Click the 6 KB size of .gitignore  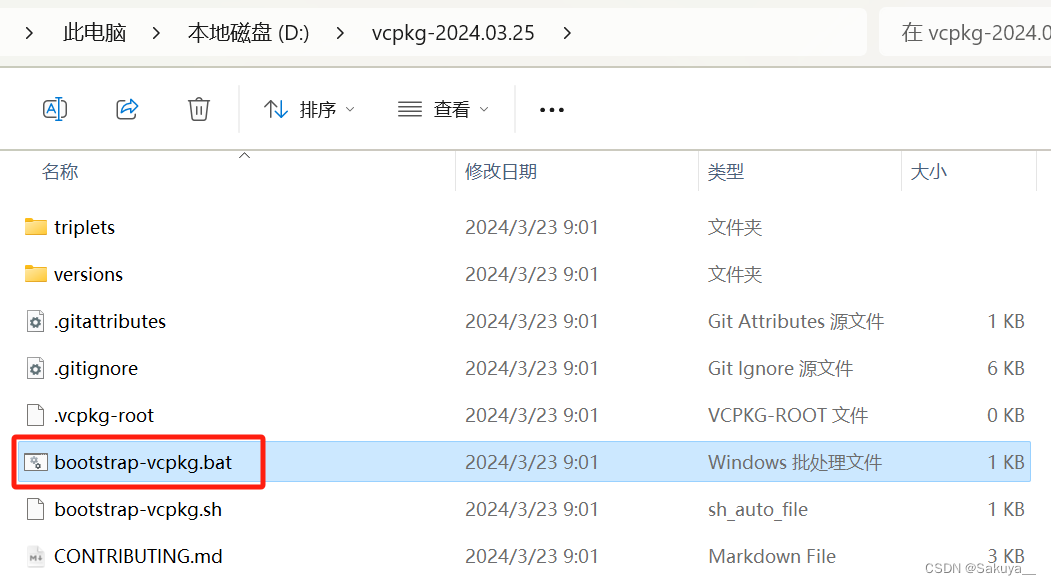(x=1005, y=368)
